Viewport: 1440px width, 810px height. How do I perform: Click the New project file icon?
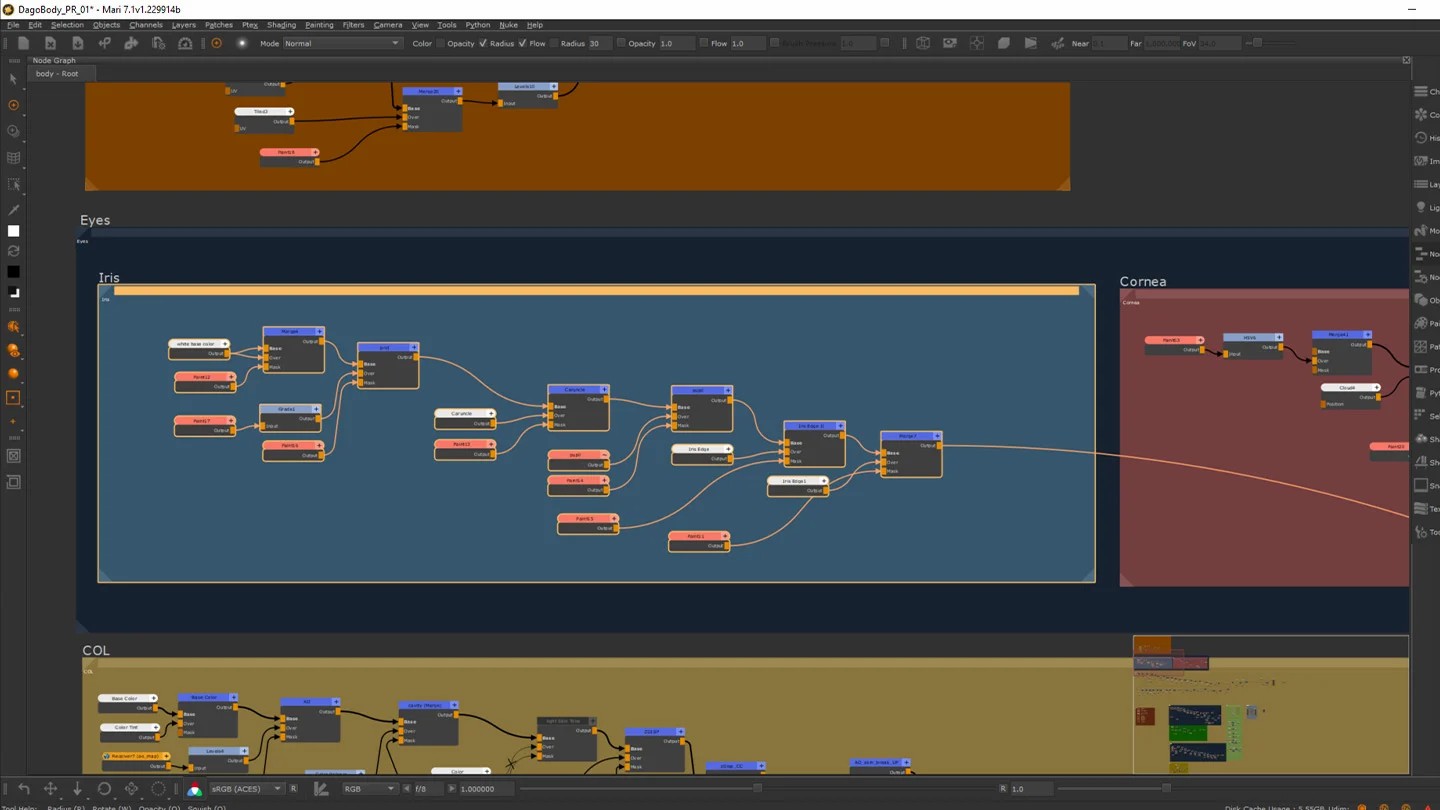coord(23,44)
